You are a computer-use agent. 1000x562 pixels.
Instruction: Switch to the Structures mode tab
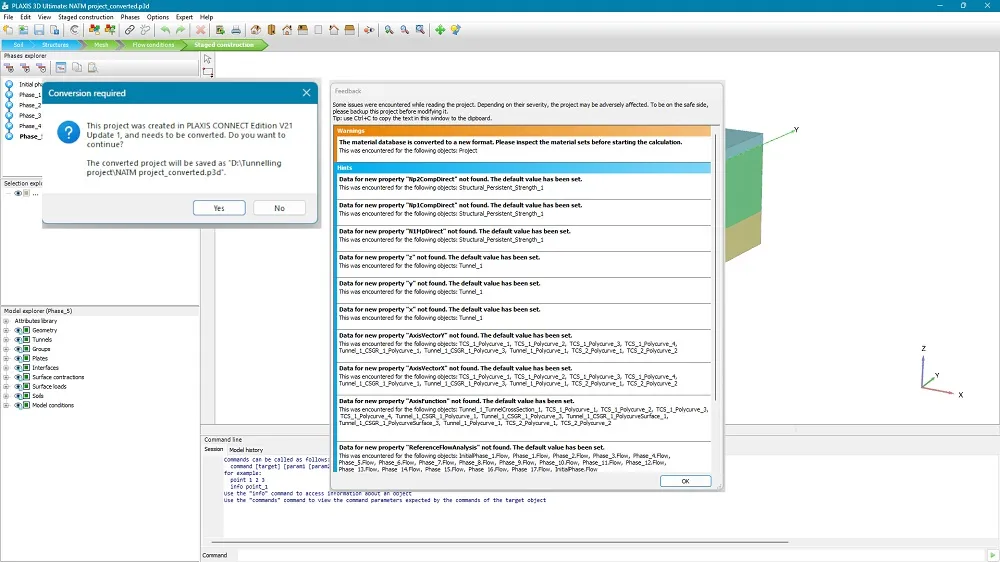point(55,45)
